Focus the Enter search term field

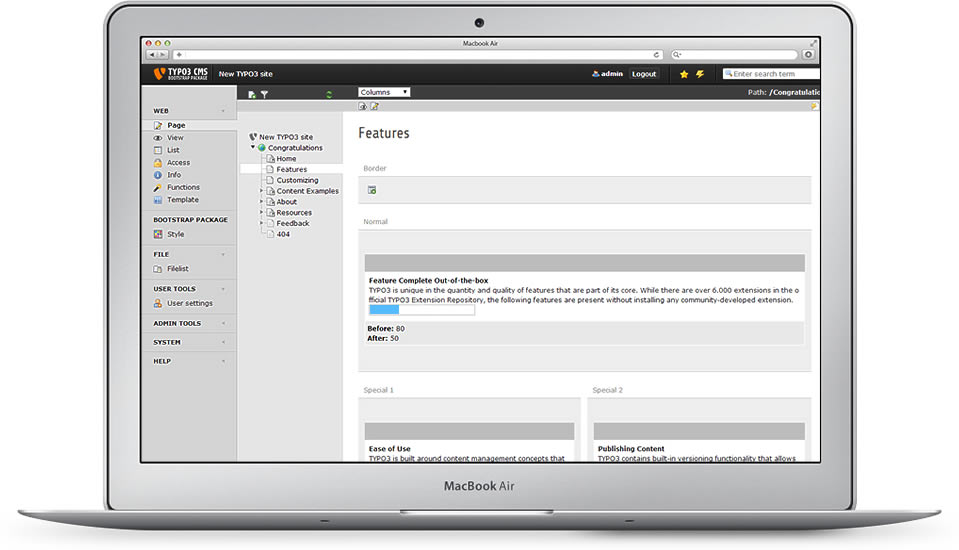(x=771, y=74)
